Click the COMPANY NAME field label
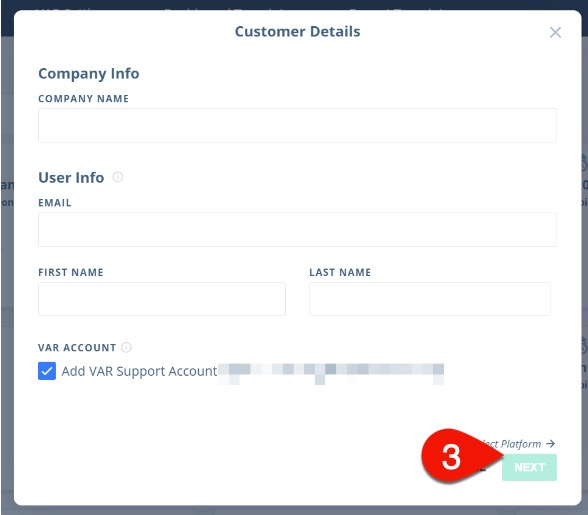The width and height of the screenshot is (588, 515). click(x=83, y=99)
